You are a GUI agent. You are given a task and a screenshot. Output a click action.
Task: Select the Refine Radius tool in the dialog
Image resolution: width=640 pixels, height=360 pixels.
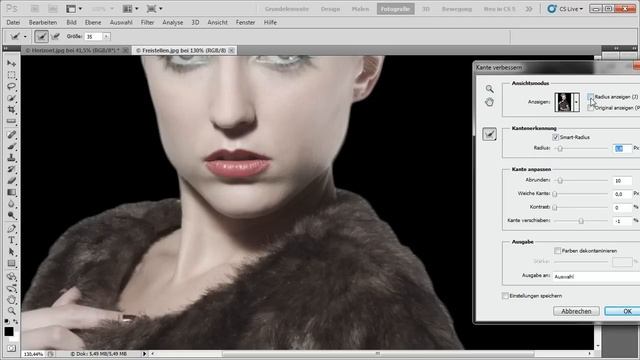click(489, 134)
